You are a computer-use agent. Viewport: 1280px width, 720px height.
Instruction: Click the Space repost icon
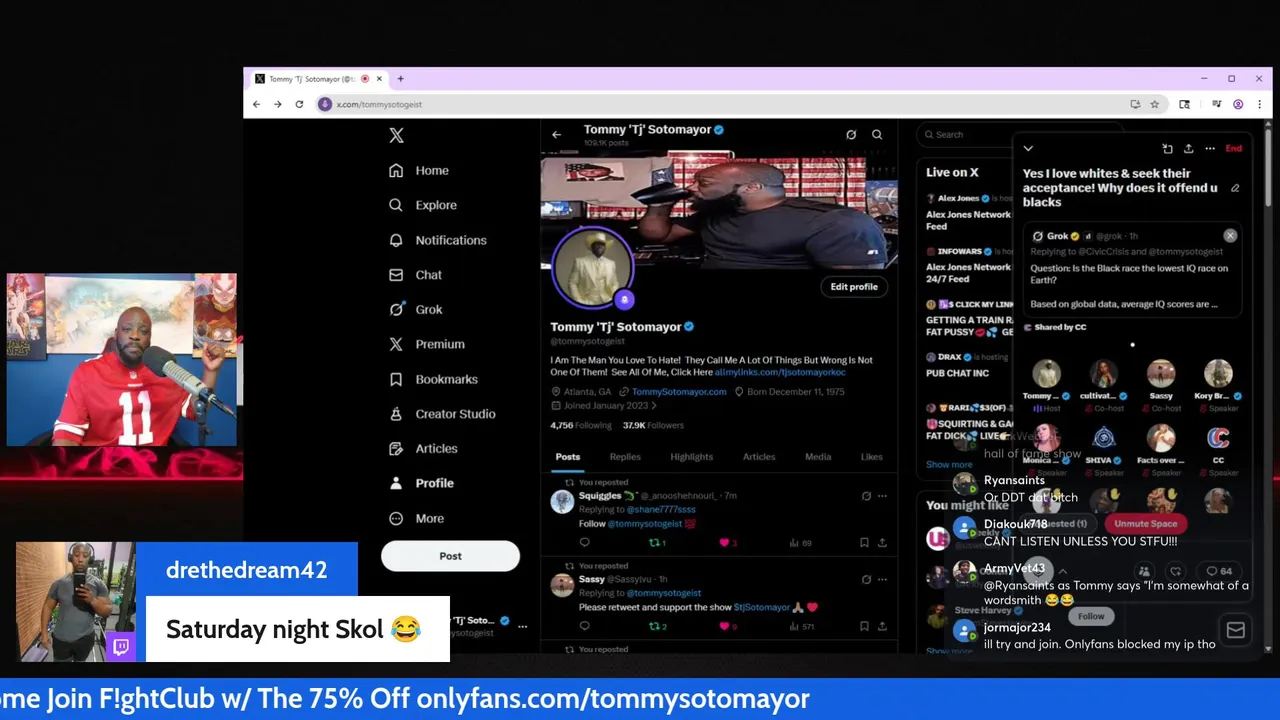tap(1167, 149)
